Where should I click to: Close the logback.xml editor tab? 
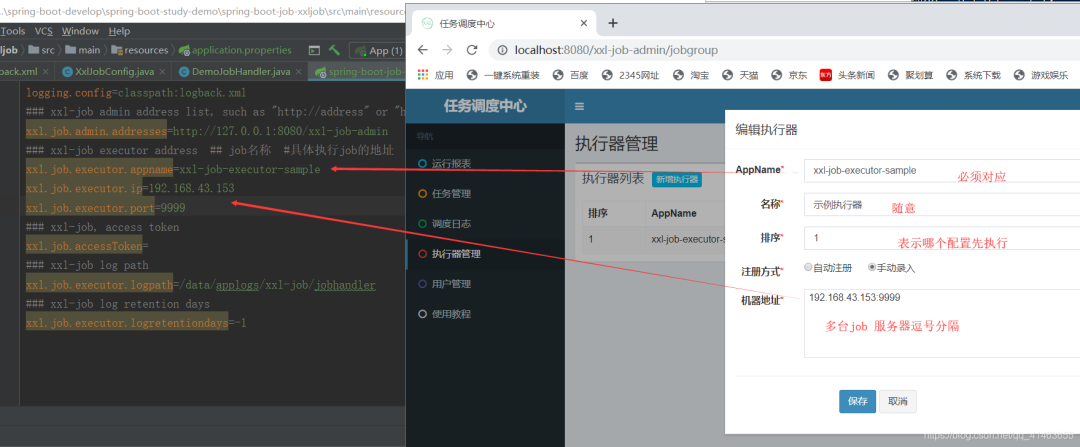[x=45, y=72]
